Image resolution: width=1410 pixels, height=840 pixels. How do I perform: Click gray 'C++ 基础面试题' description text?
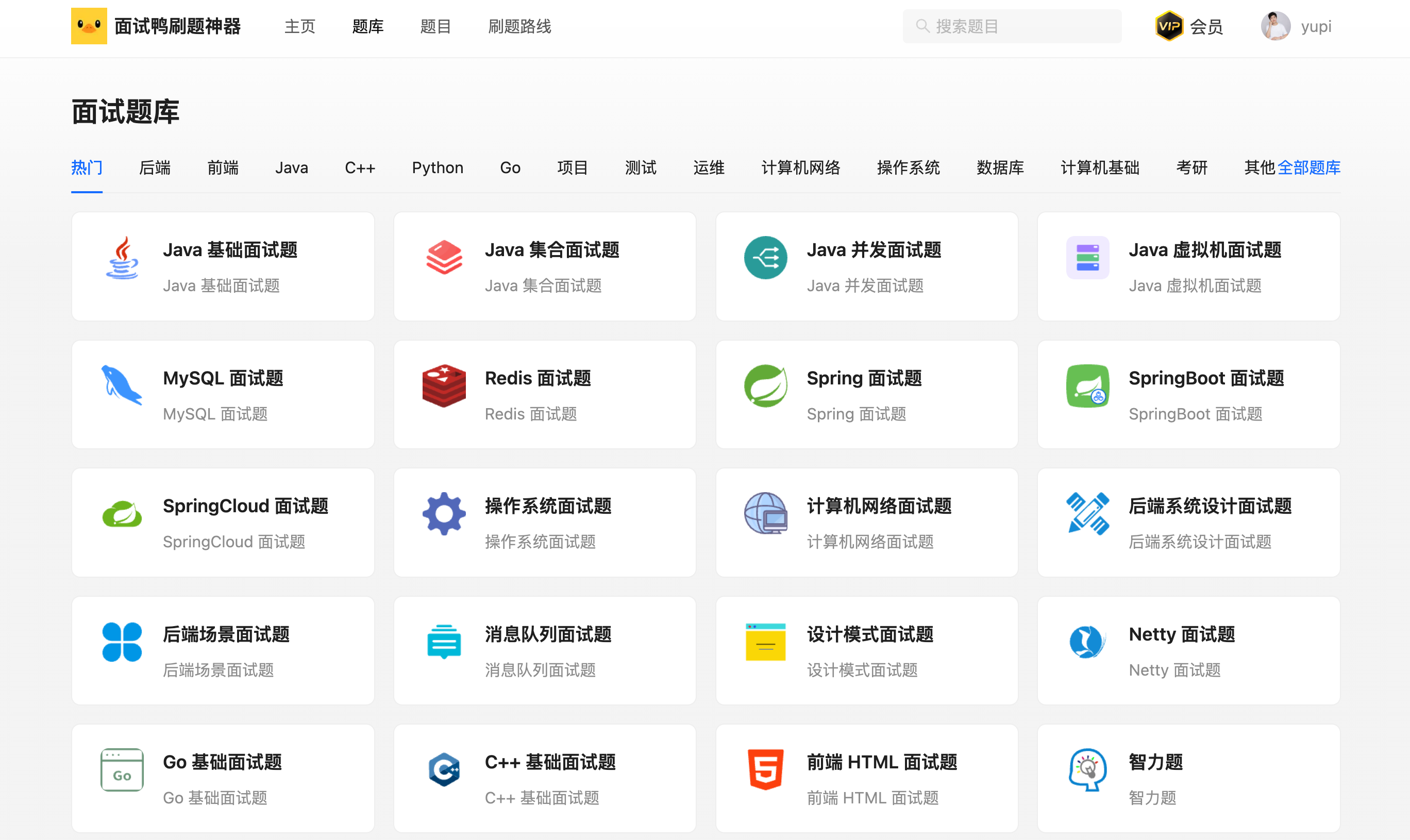tap(542, 798)
